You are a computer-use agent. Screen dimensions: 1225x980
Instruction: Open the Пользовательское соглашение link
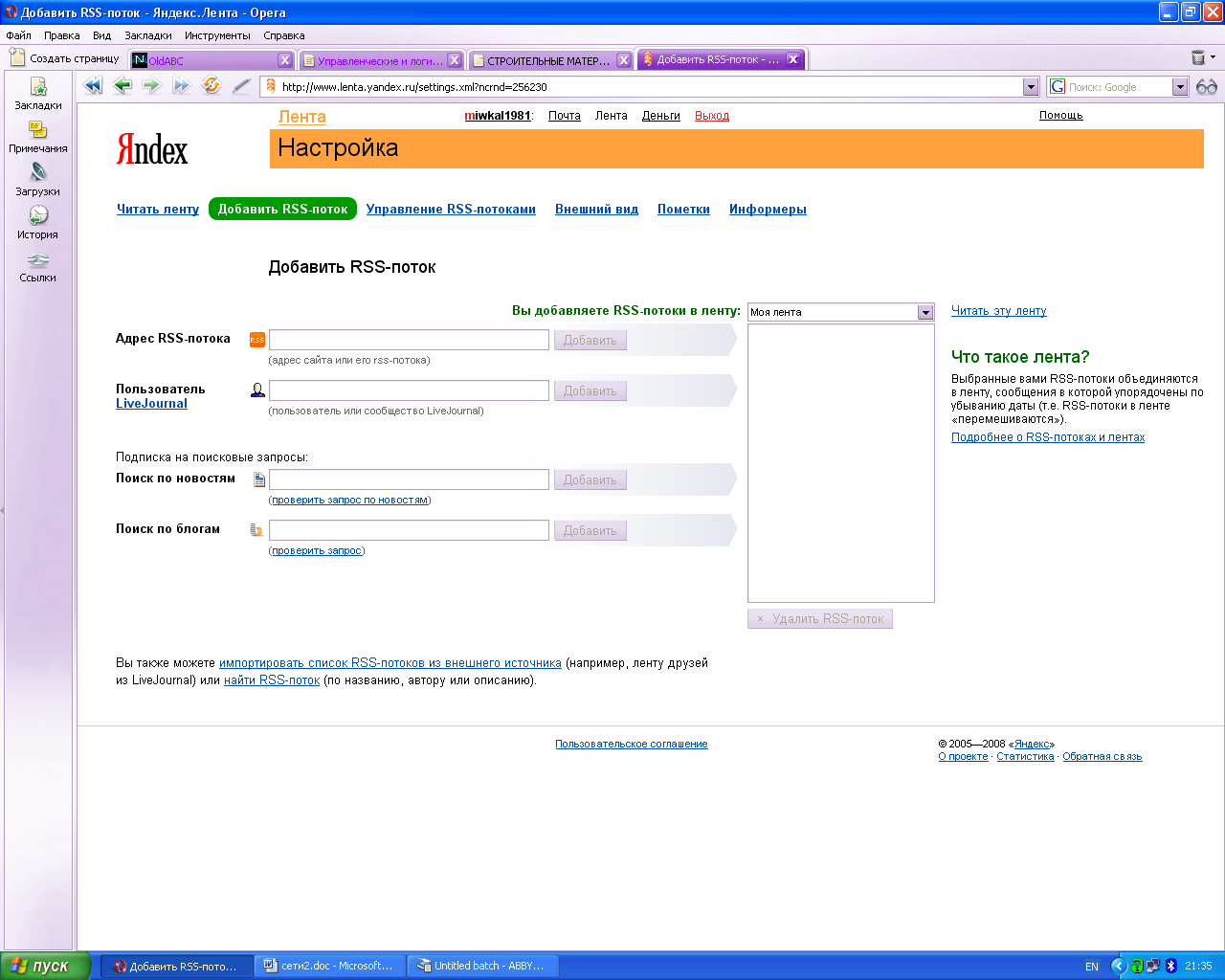pyautogui.click(x=632, y=744)
